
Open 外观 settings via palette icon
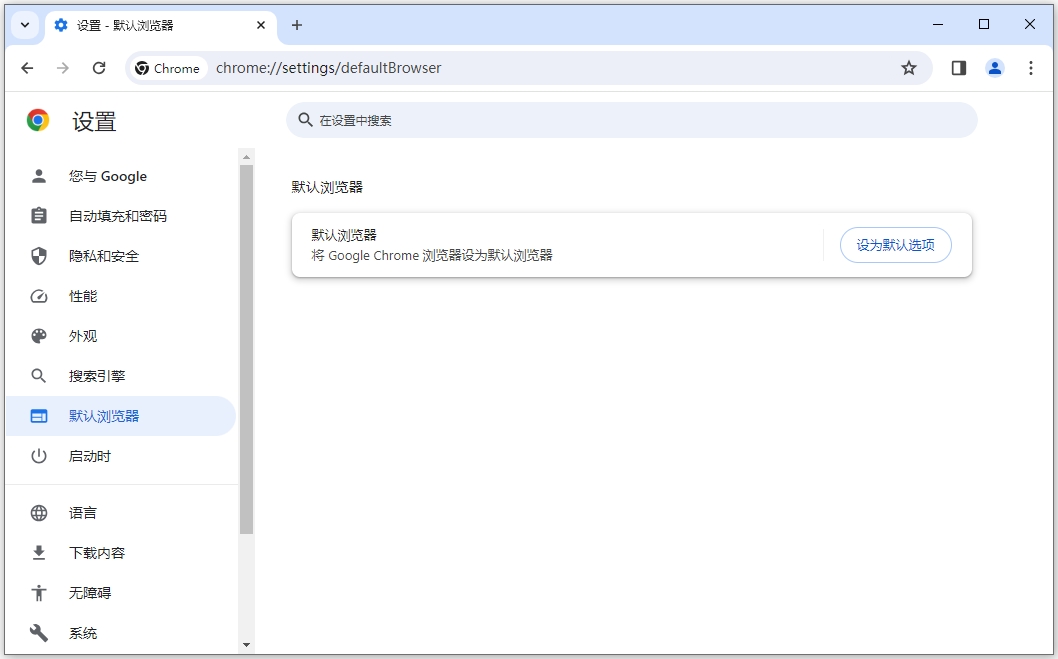click(38, 336)
